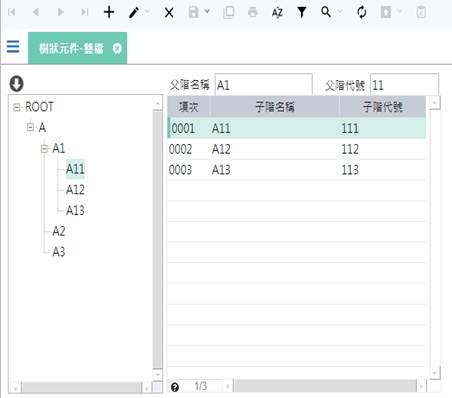Click the funnel filter icon

coord(302,12)
